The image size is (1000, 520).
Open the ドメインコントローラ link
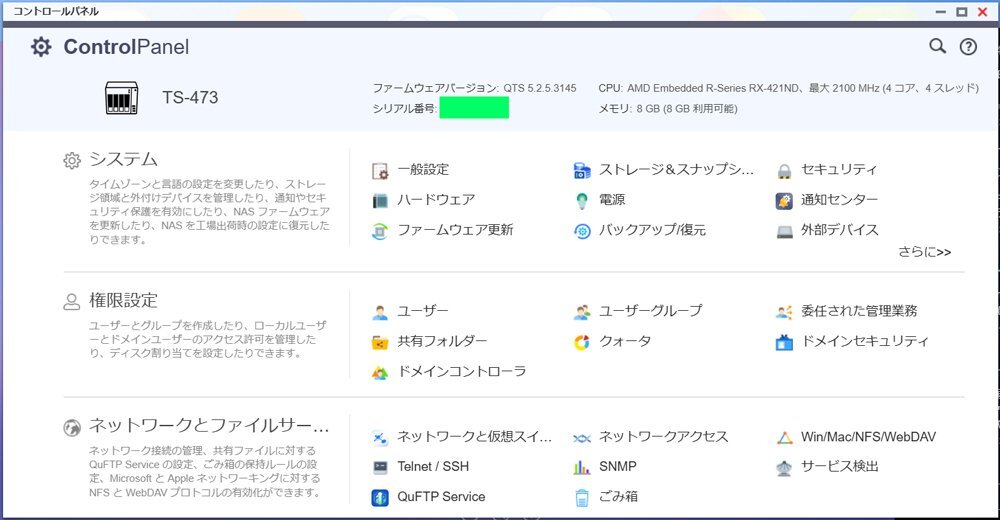tap(462, 371)
